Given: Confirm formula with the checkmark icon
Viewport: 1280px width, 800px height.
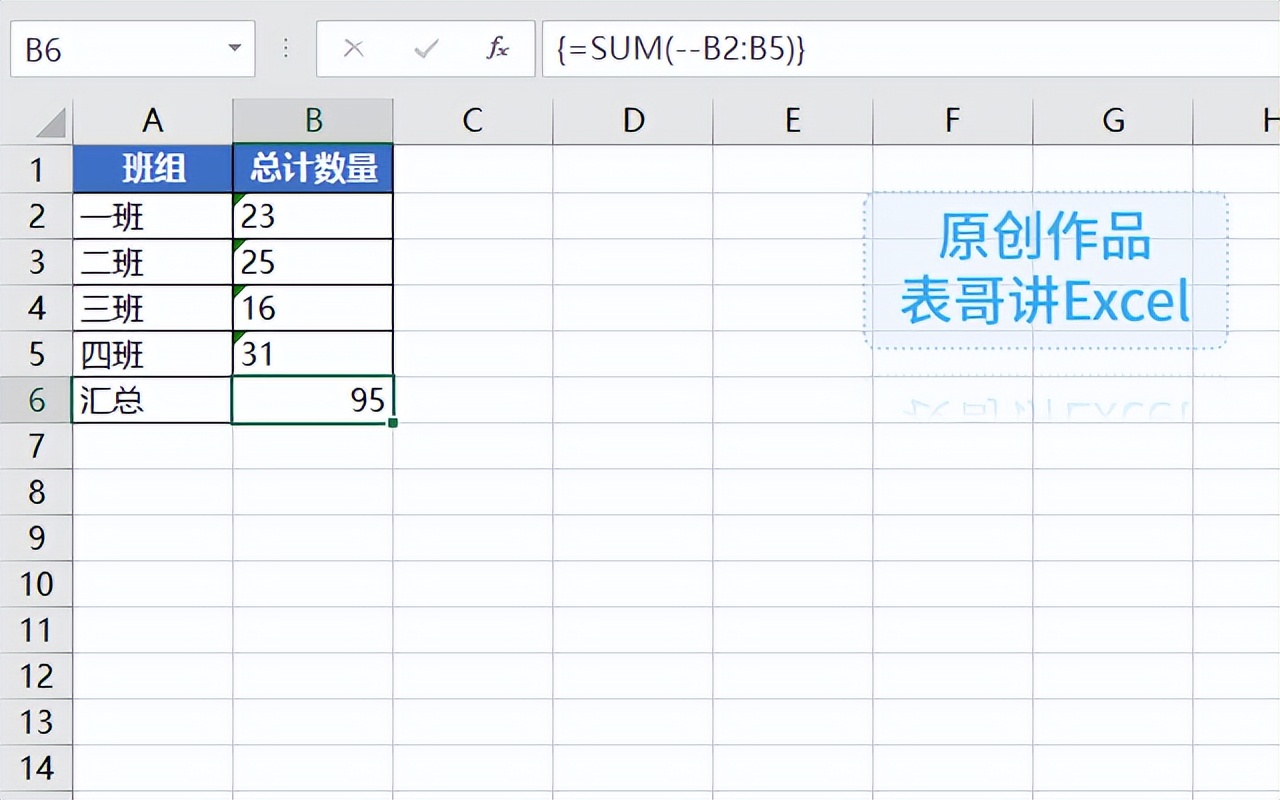Looking at the screenshot, I should pyautogui.click(x=426, y=49).
